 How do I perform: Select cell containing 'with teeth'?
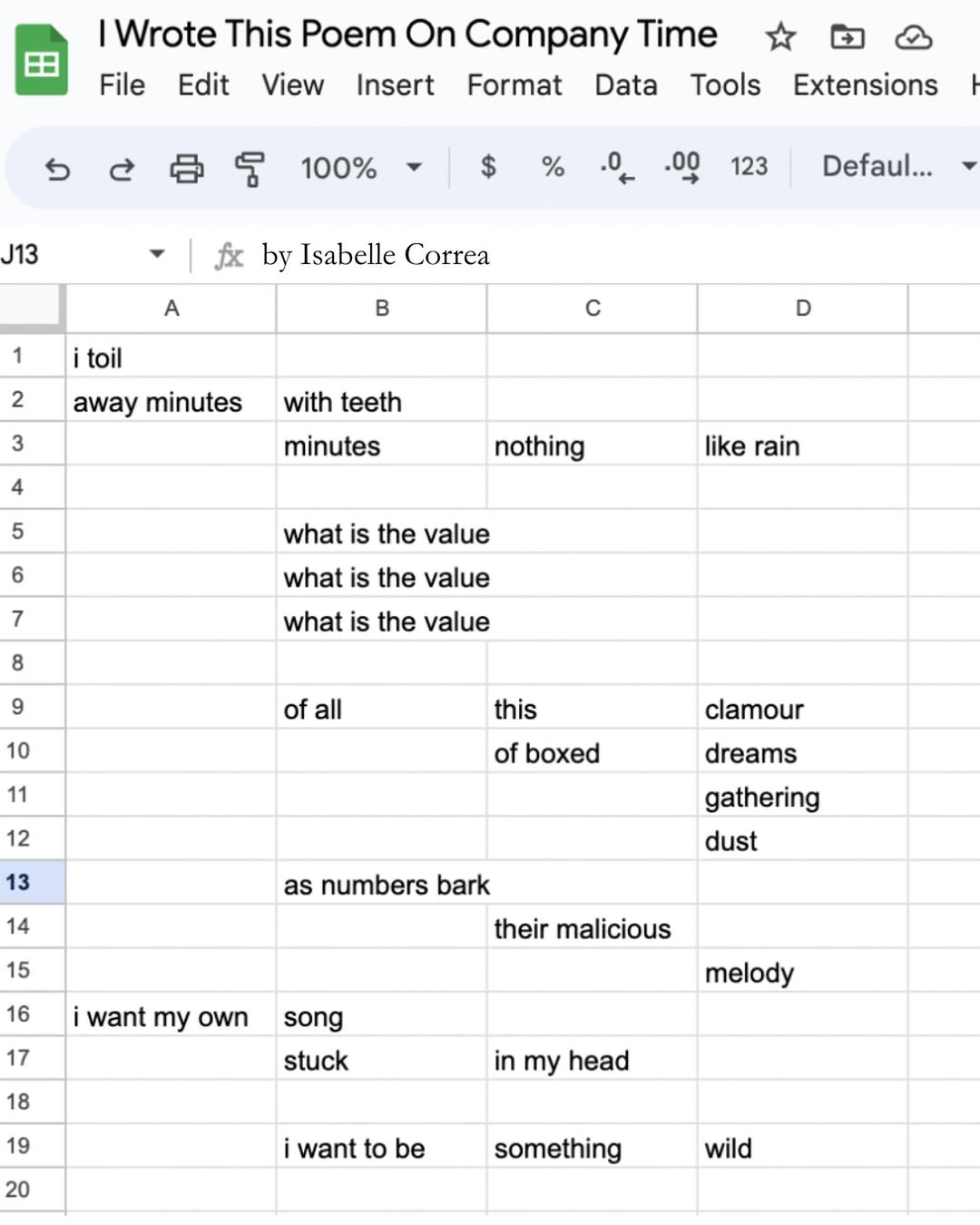pos(382,400)
